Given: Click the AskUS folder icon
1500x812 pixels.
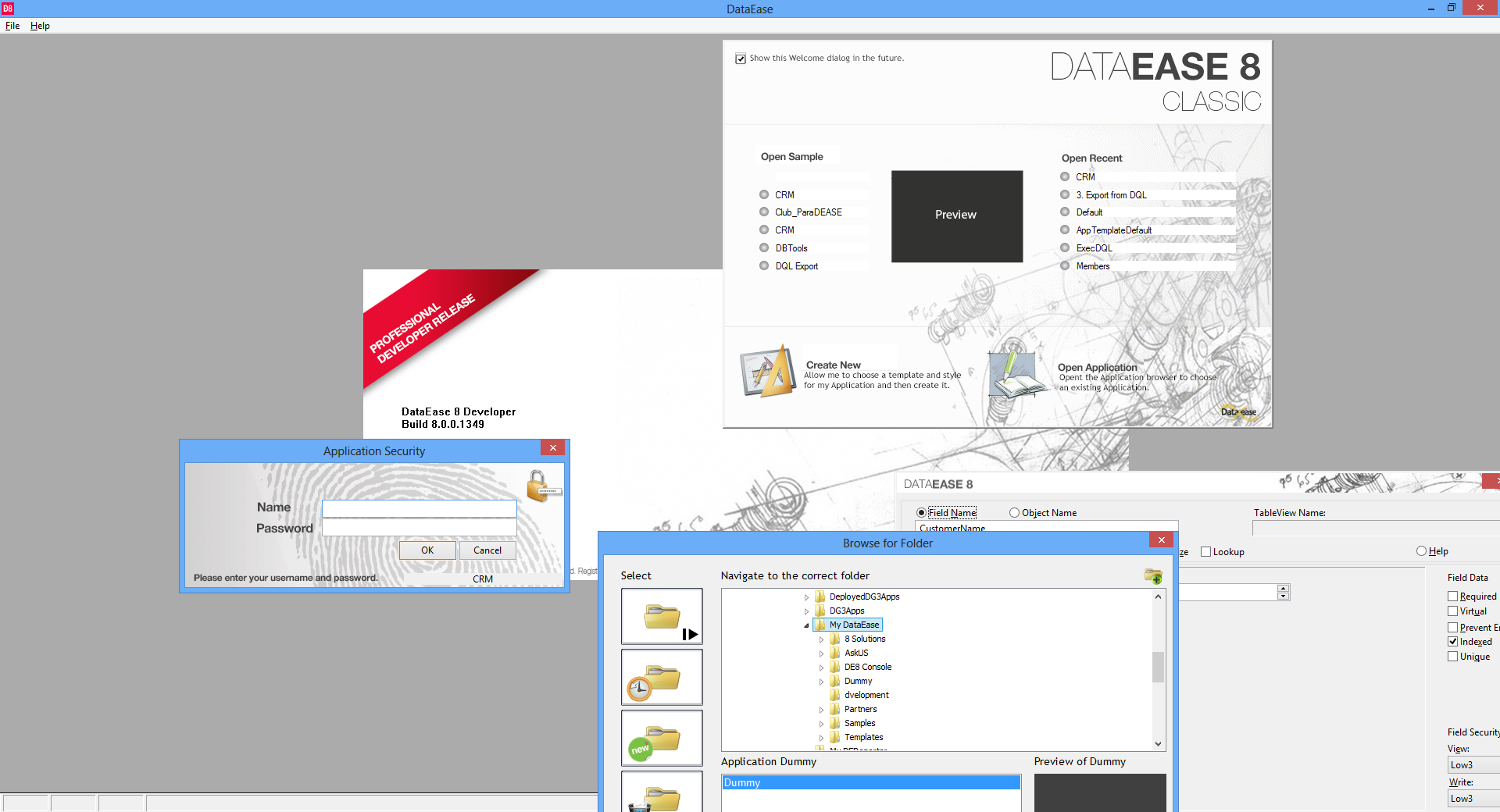Looking at the screenshot, I should point(835,653).
